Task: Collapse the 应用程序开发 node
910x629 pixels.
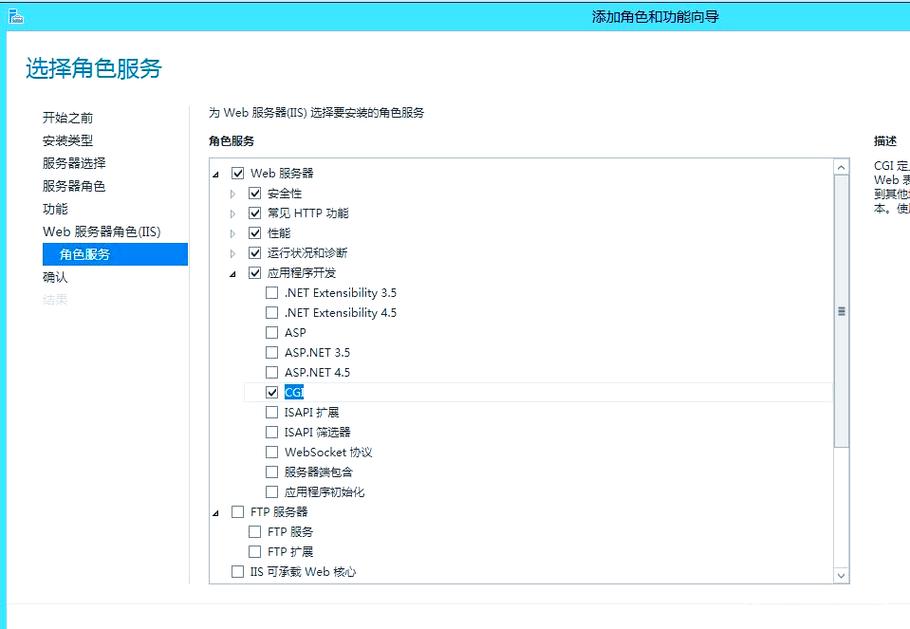Action: (x=233, y=272)
